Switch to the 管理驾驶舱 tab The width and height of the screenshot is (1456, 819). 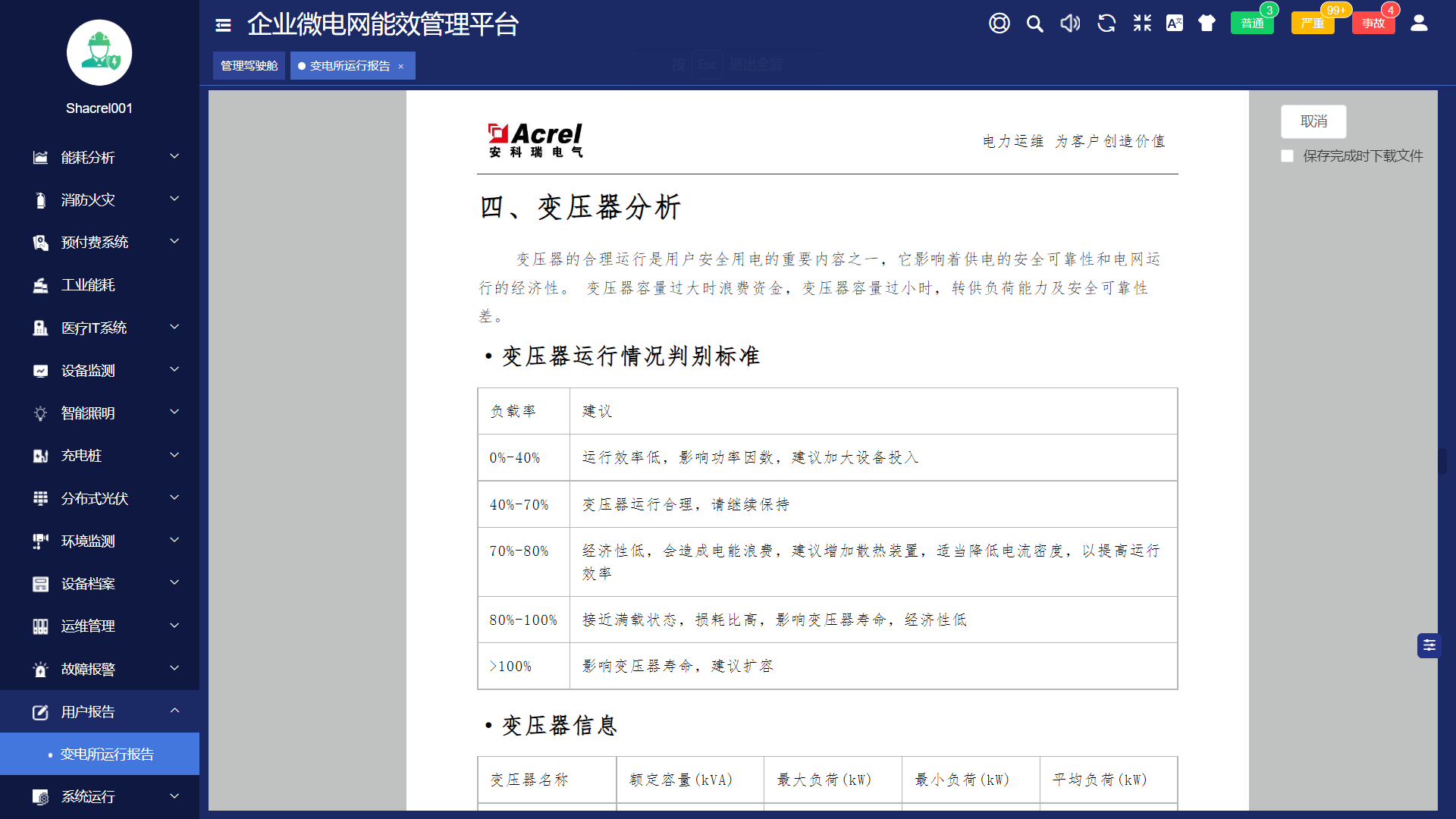tap(249, 66)
